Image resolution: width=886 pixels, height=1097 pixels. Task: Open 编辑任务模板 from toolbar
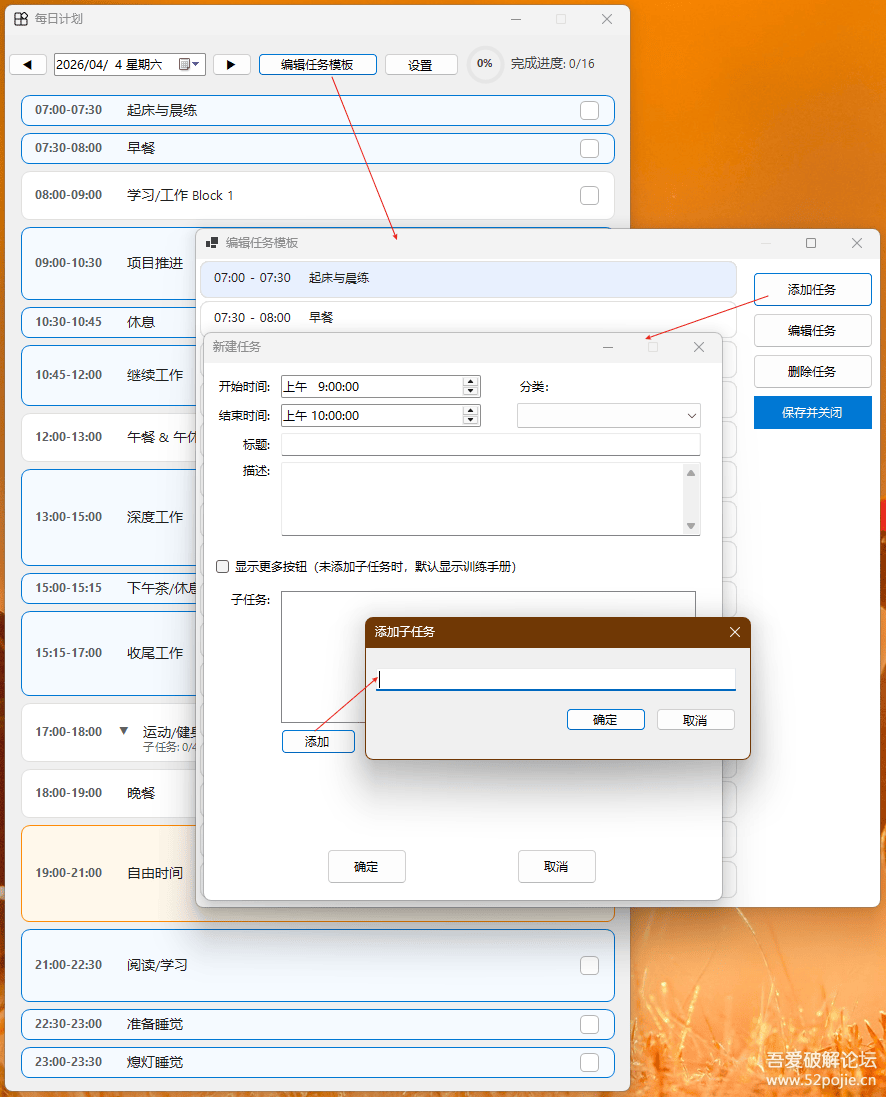[x=318, y=64]
